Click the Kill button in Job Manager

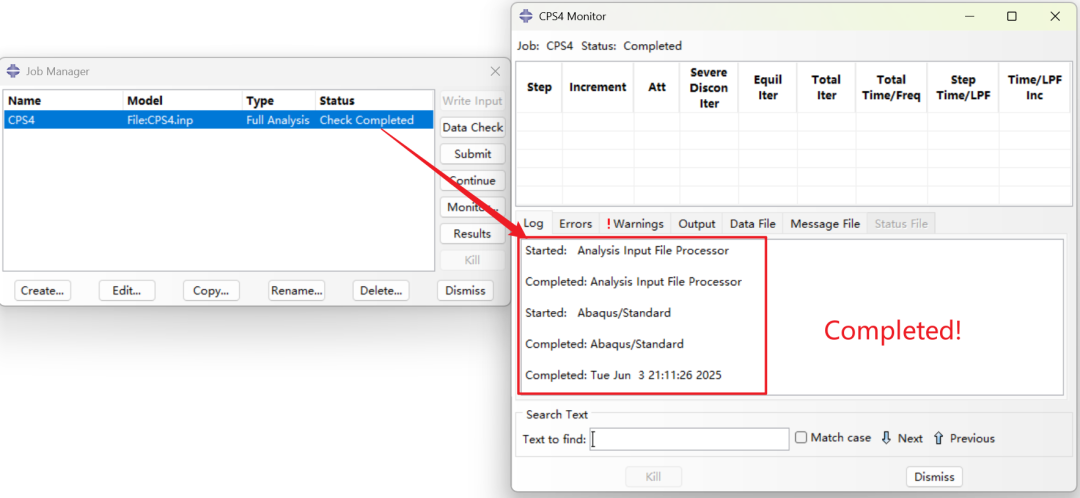click(x=472, y=260)
